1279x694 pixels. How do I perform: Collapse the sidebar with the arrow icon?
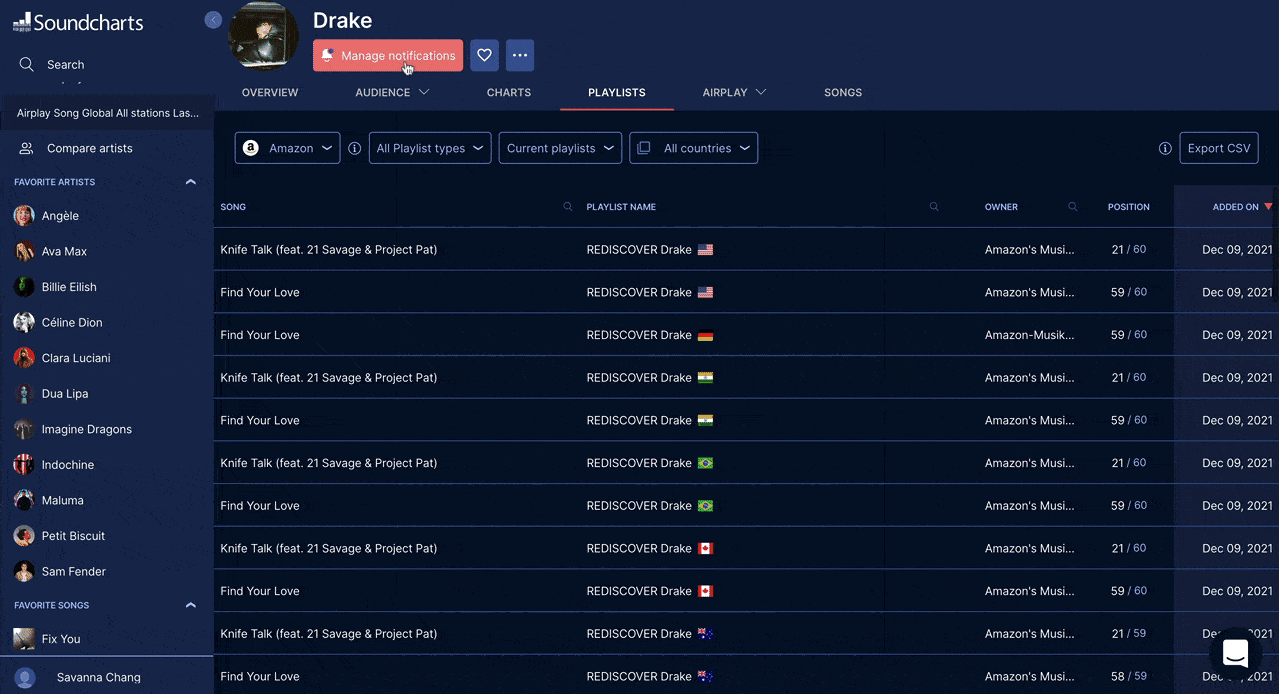(x=213, y=20)
